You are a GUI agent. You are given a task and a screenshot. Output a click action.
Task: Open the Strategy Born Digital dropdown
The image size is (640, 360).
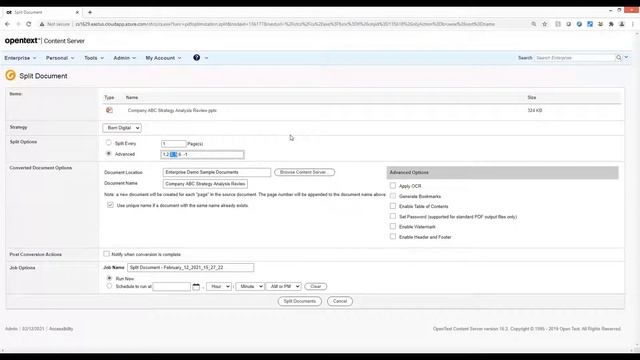[122, 128]
